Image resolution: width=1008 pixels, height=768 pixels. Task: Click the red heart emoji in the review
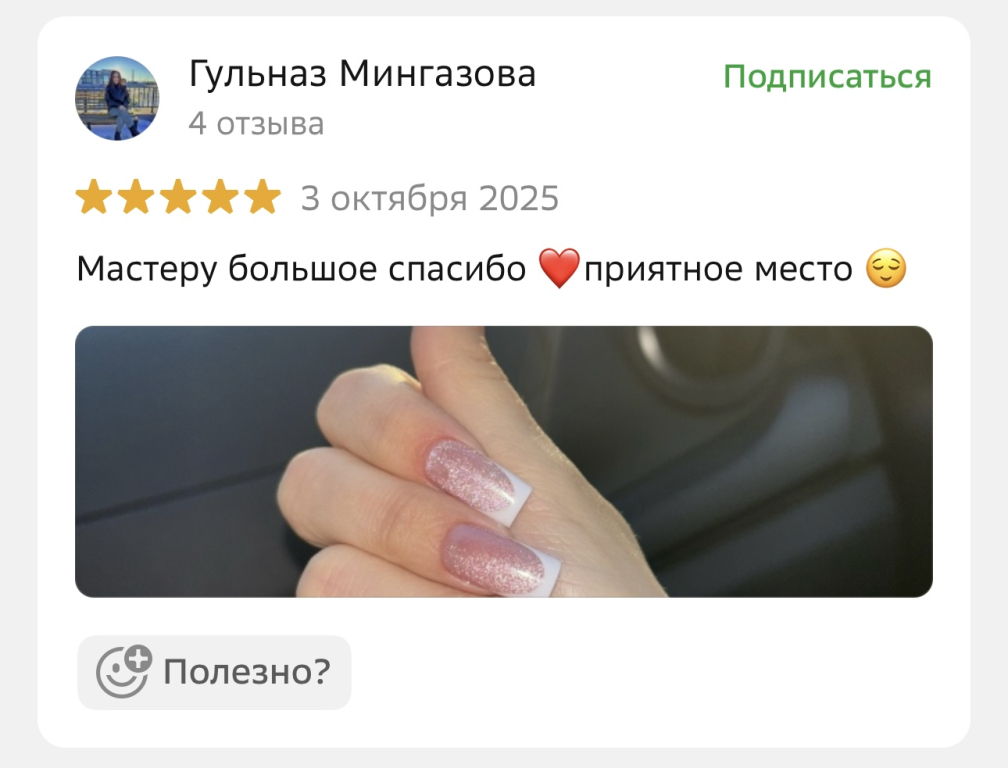pyautogui.click(x=559, y=269)
